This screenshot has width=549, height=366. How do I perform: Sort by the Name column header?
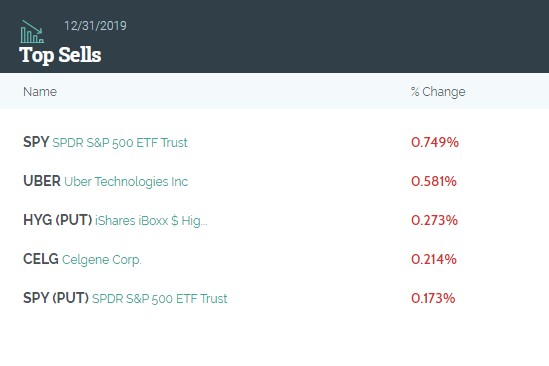coord(40,92)
